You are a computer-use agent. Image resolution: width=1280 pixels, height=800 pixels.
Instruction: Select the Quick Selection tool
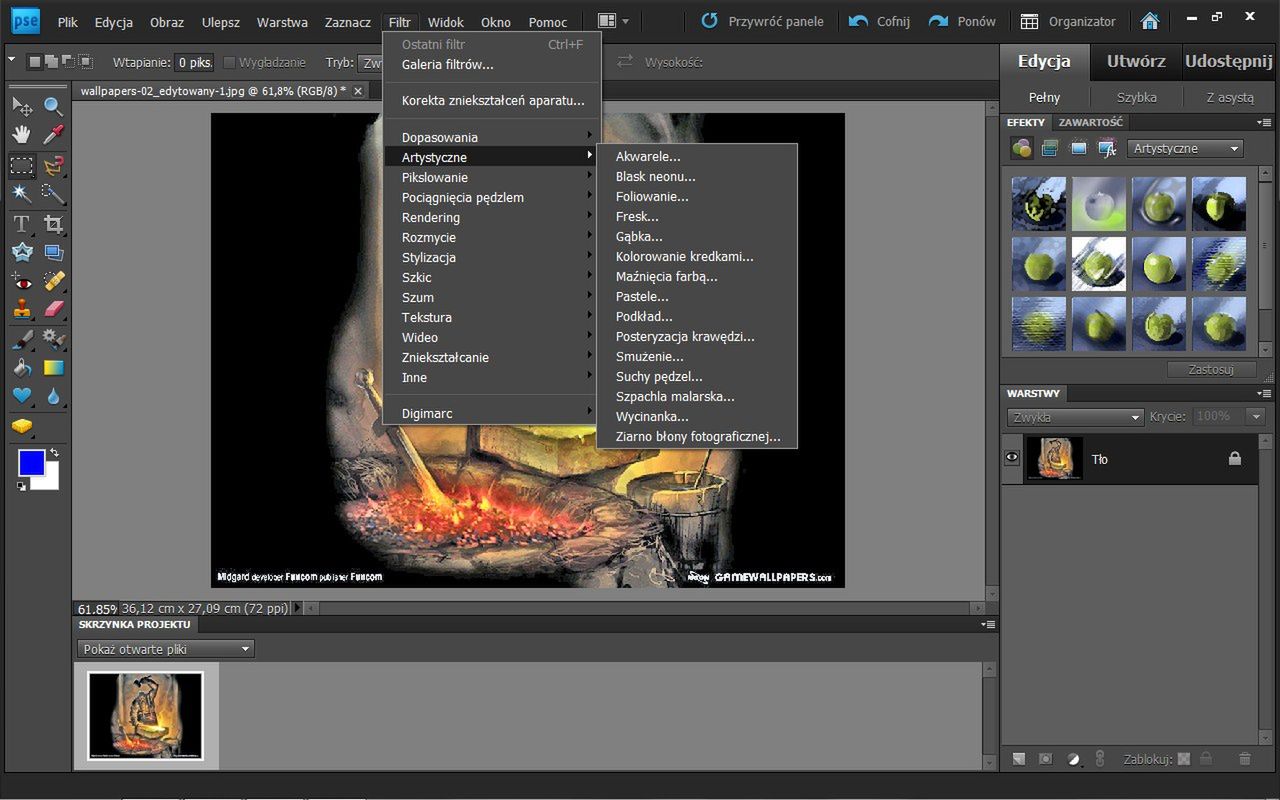(x=53, y=193)
